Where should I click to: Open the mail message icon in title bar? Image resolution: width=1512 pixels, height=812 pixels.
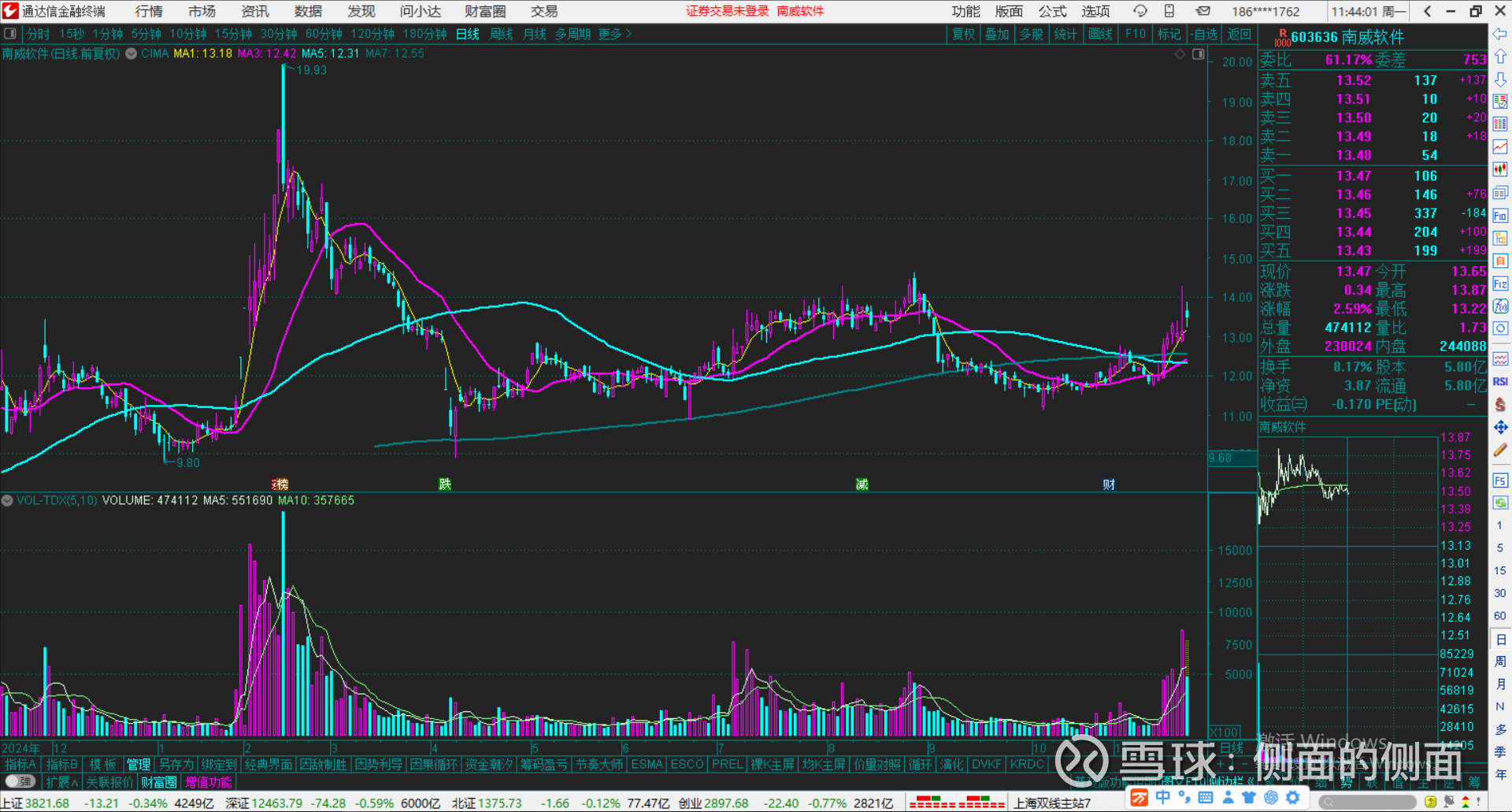[1203, 11]
